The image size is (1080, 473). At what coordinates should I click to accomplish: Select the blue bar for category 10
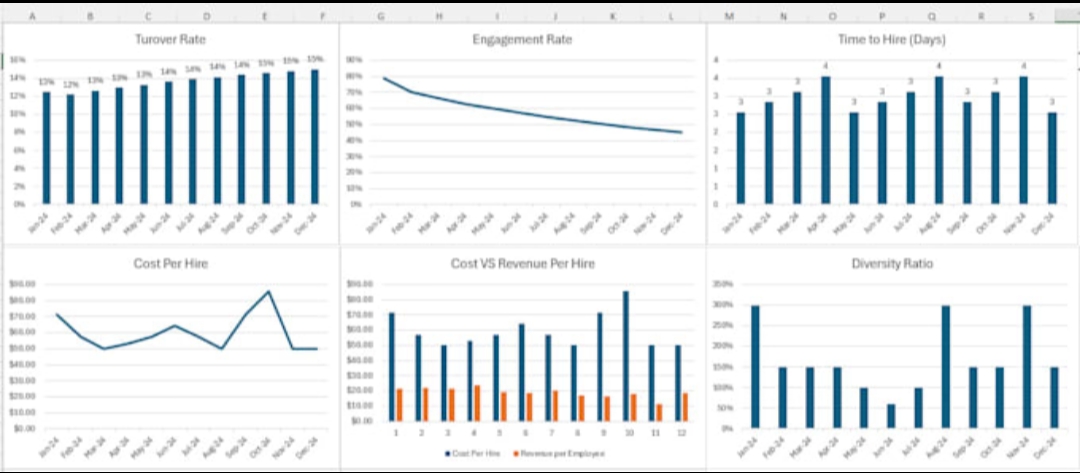click(625, 356)
